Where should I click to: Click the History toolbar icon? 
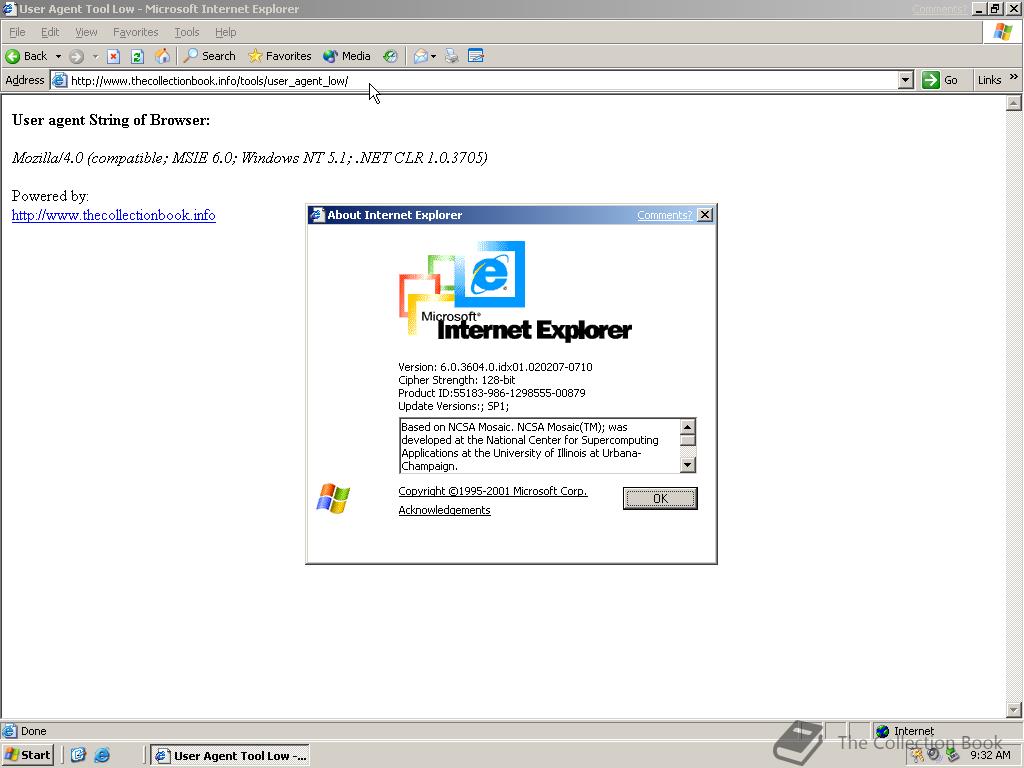coord(390,56)
